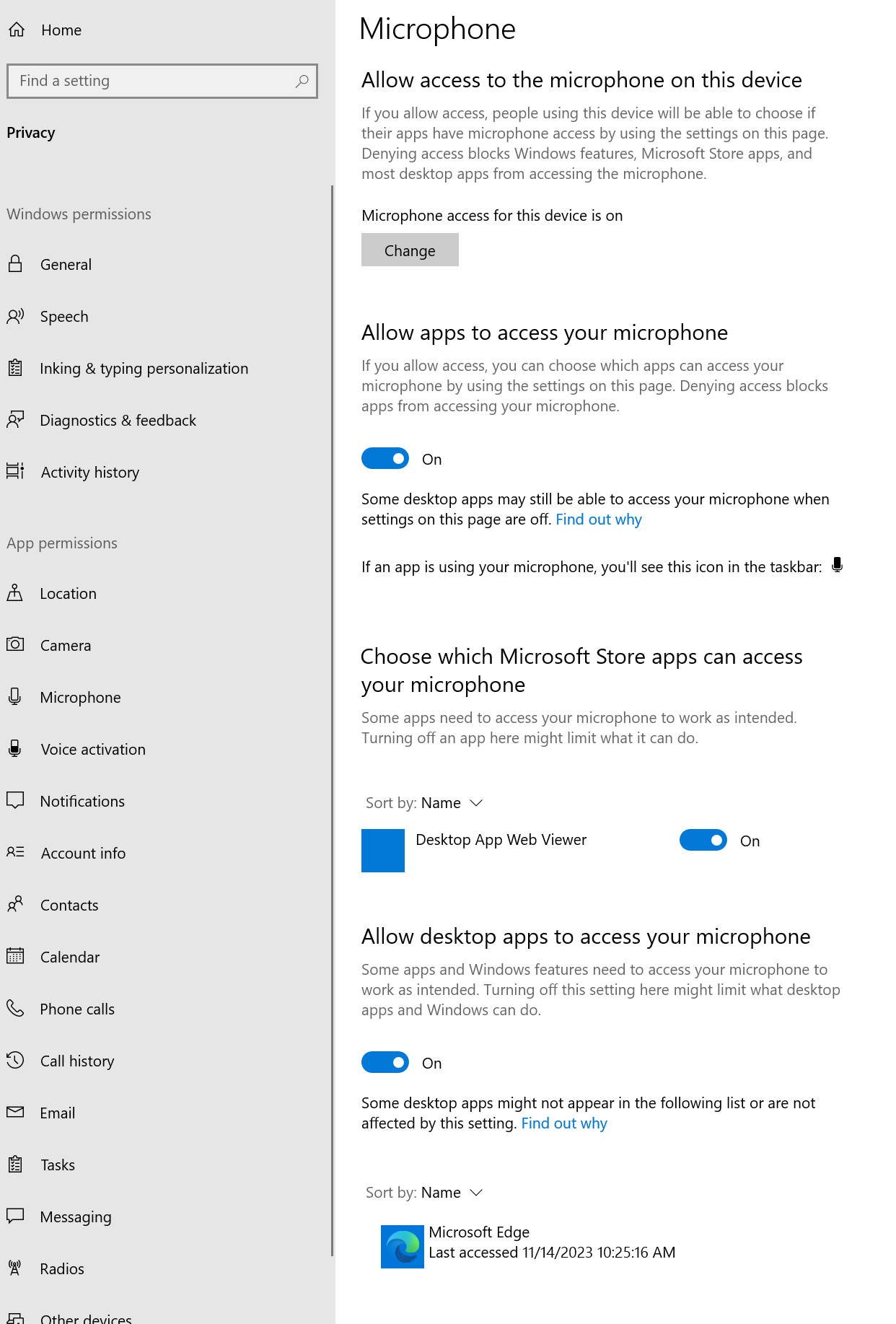Open General via its lock icon
The width and height of the screenshot is (896, 1324).
pos(15,264)
